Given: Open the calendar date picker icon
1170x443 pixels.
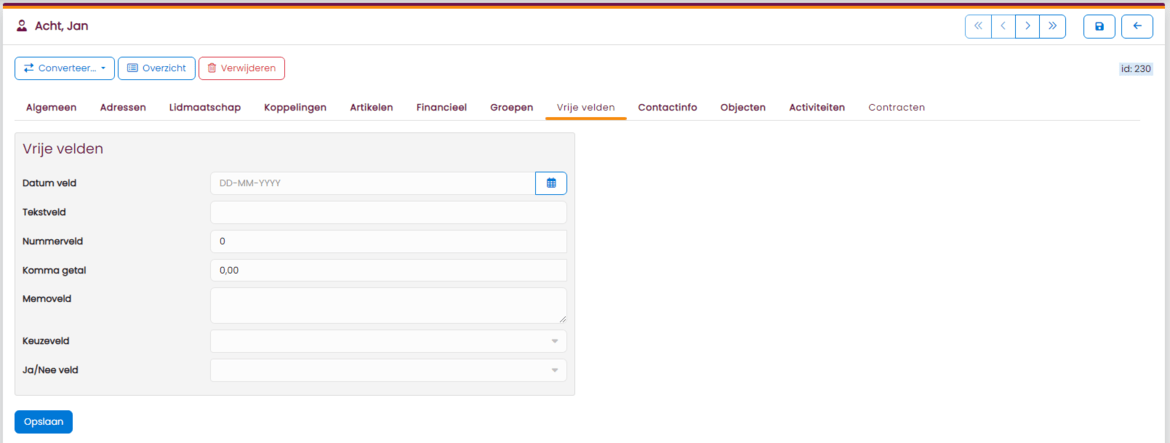Looking at the screenshot, I should (551, 183).
